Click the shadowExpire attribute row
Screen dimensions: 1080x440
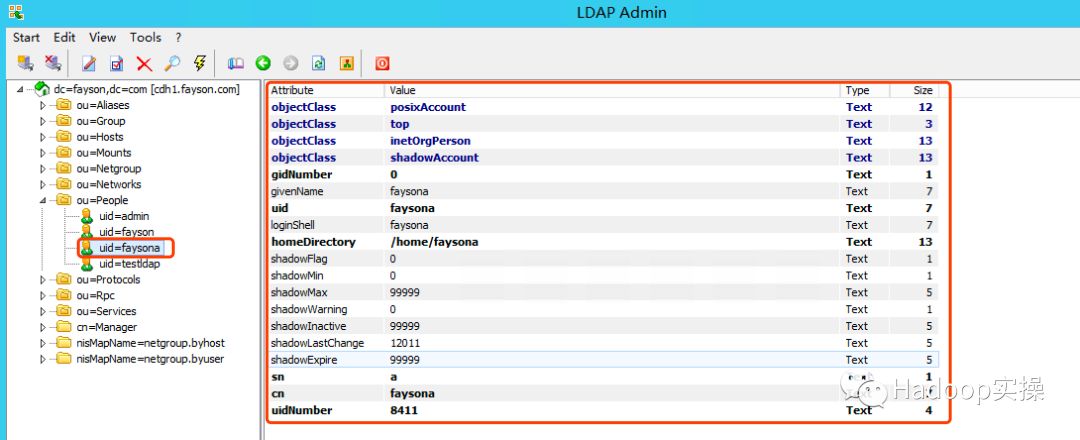point(603,360)
